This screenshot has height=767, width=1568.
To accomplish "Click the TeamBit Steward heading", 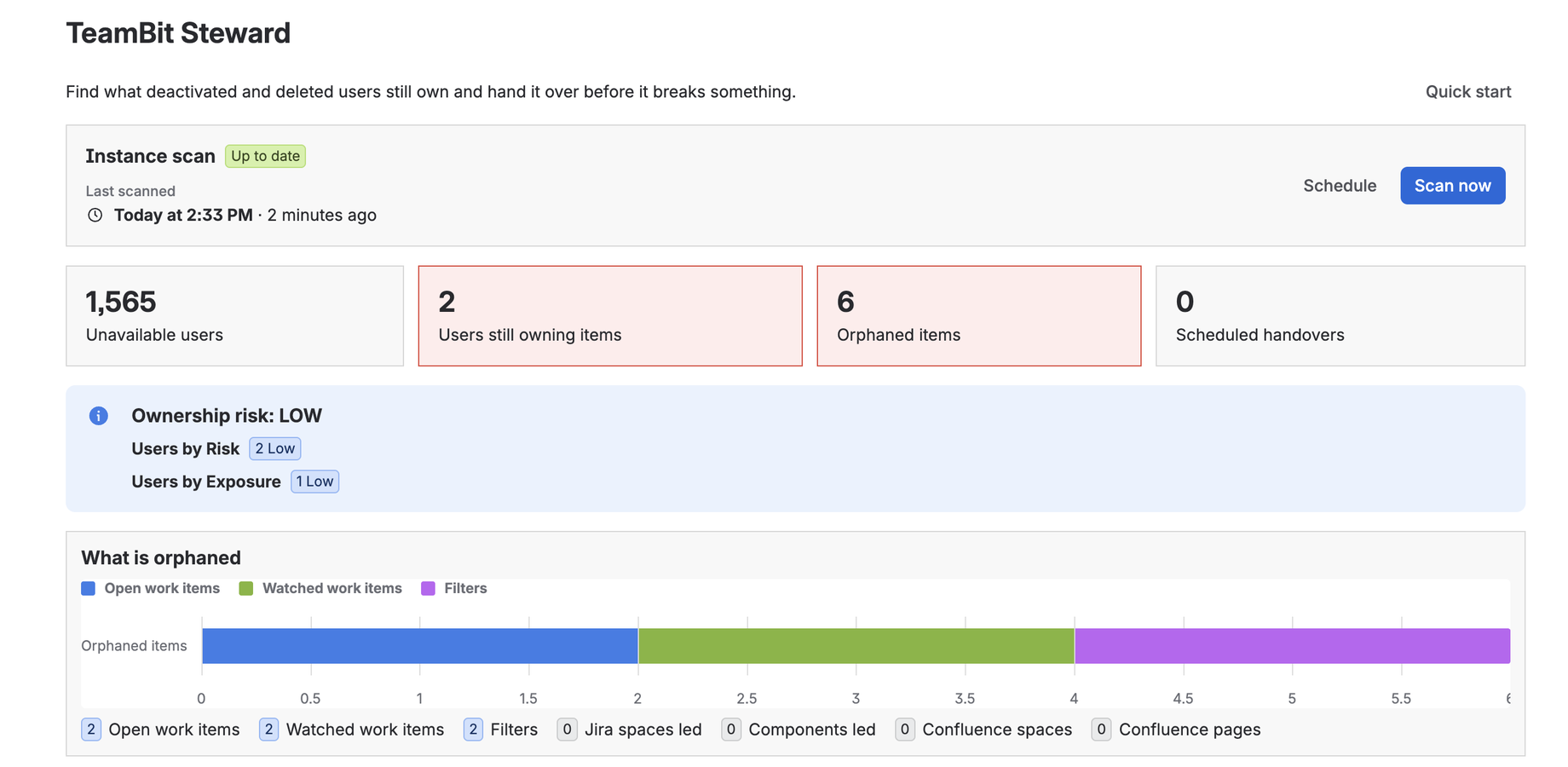I will 178,33.
